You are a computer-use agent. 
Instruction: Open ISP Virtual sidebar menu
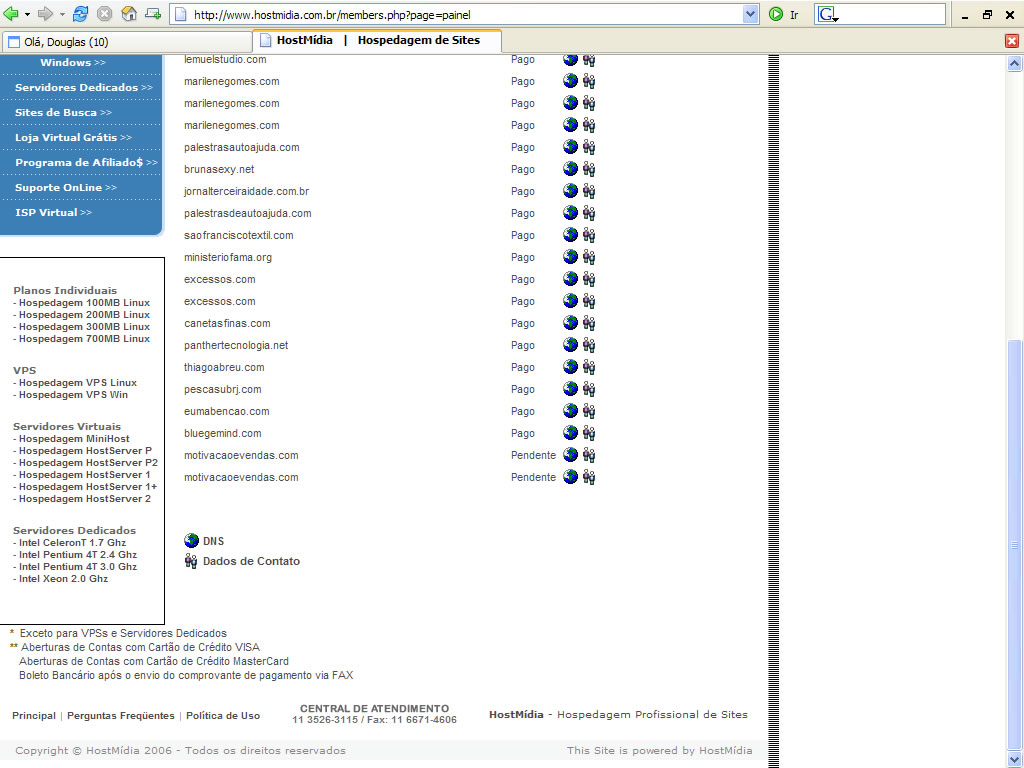pyautogui.click(x=54, y=212)
